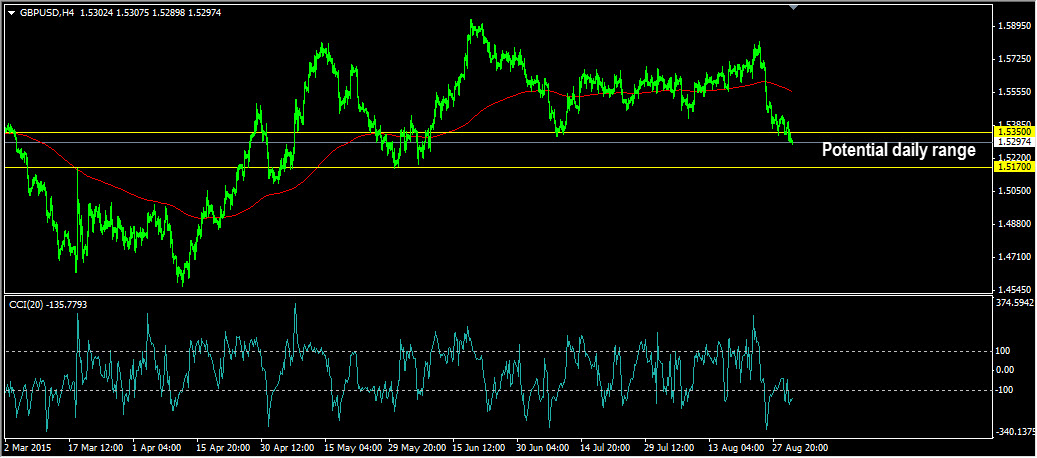The width and height of the screenshot is (1037, 458).
Task: Click the 1.58950 price axis label
Action: point(1016,26)
